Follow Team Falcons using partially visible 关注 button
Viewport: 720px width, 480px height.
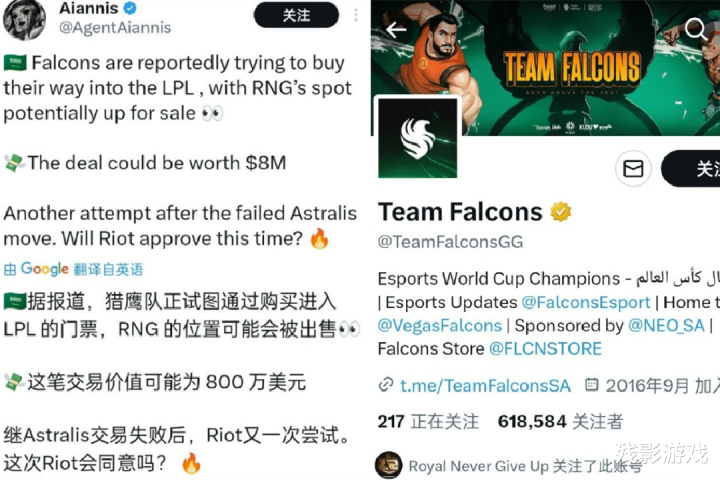tap(691, 169)
